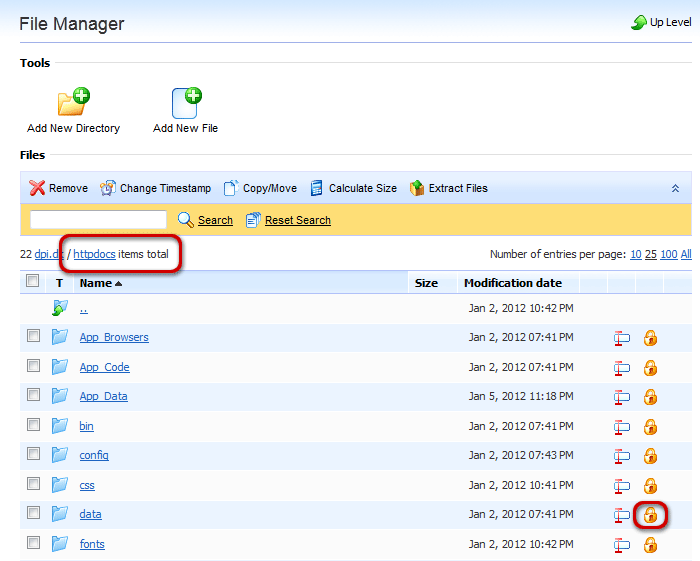Image resolution: width=700 pixels, height=561 pixels.
Task: Open the bin folder link
Action: pyautogui.click(x=87, y=426)
